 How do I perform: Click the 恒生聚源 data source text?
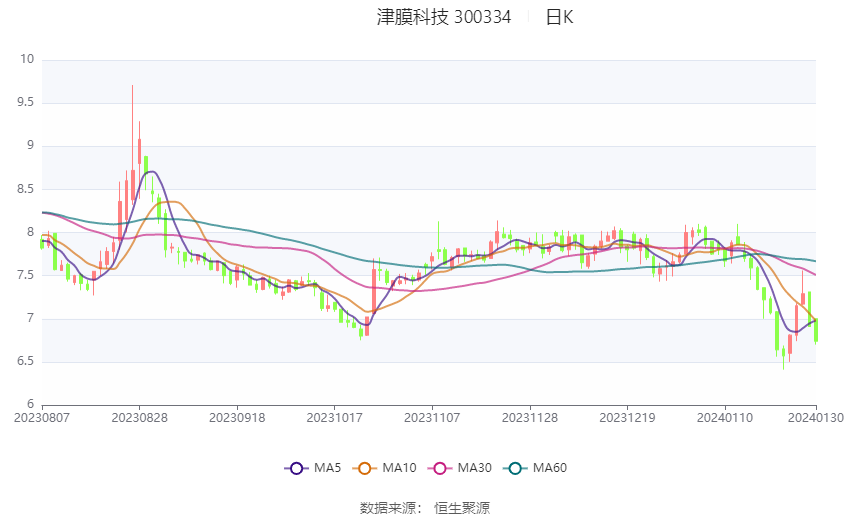coord(462,508)
